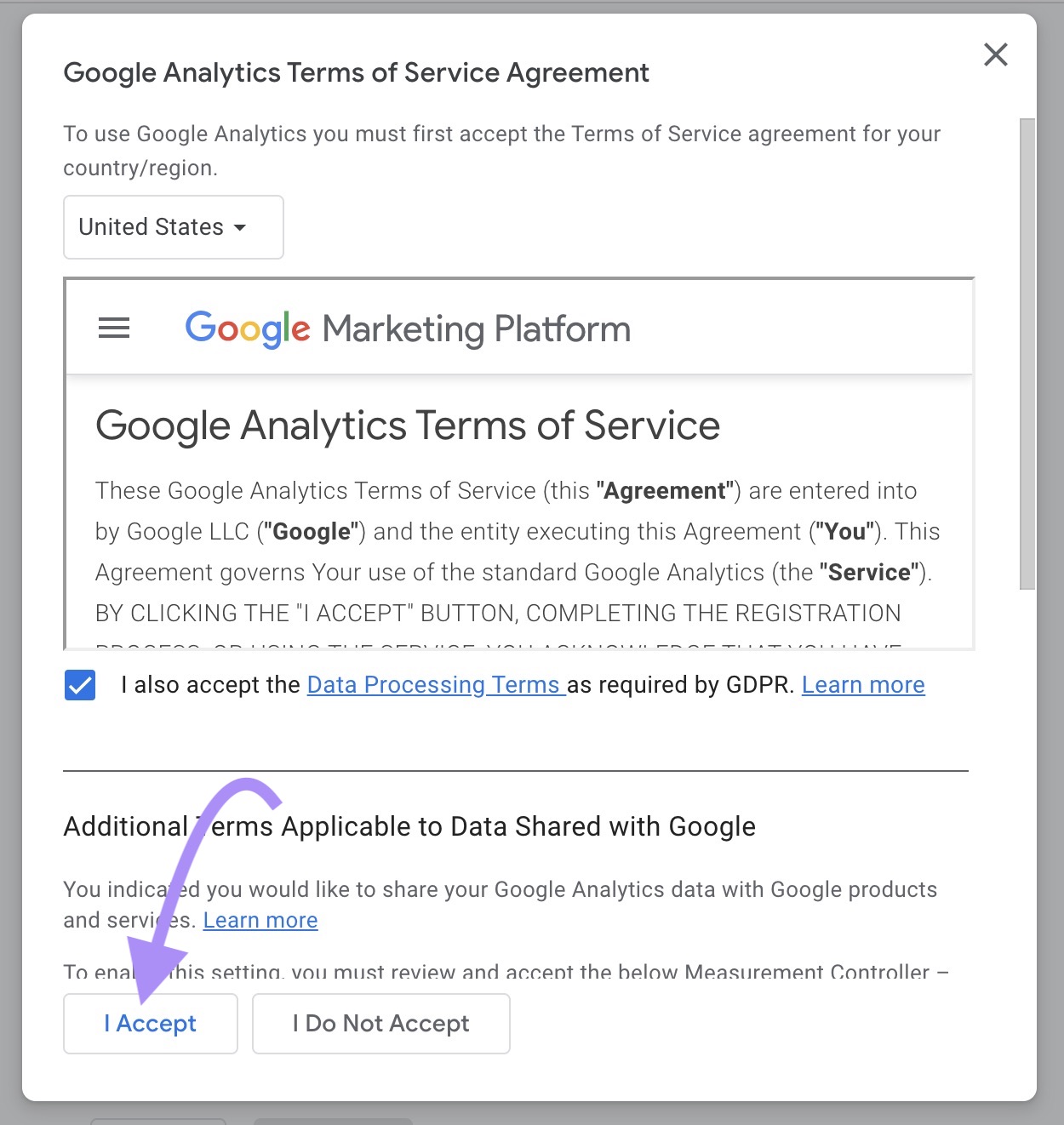Expand the country selector chevron
This screenshot has height=1125, width=1064.
click(x=241, y=228)
